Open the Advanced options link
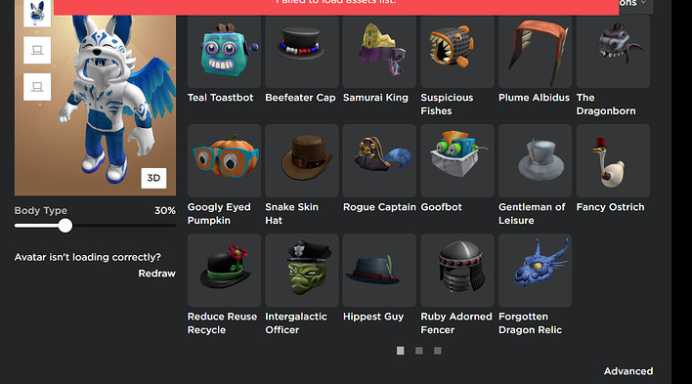The width and height of the screenshot is (692, 384). pos(628,371)
